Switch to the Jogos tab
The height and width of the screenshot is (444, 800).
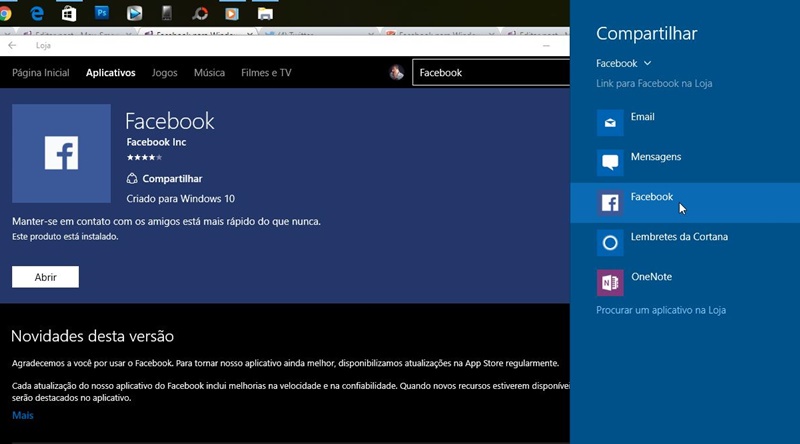tap(164, 72)
